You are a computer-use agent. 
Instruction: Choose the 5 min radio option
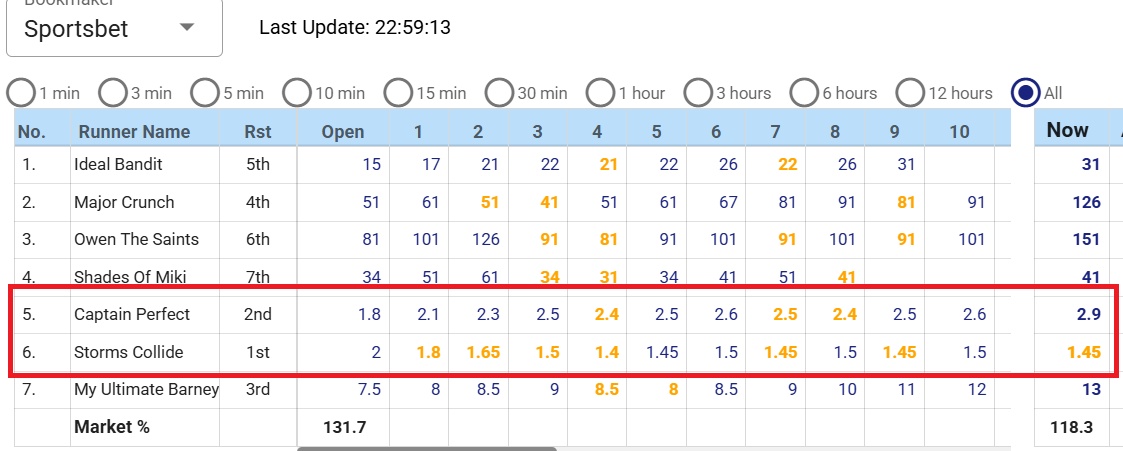pyautogui.click(x=205, y=93)
